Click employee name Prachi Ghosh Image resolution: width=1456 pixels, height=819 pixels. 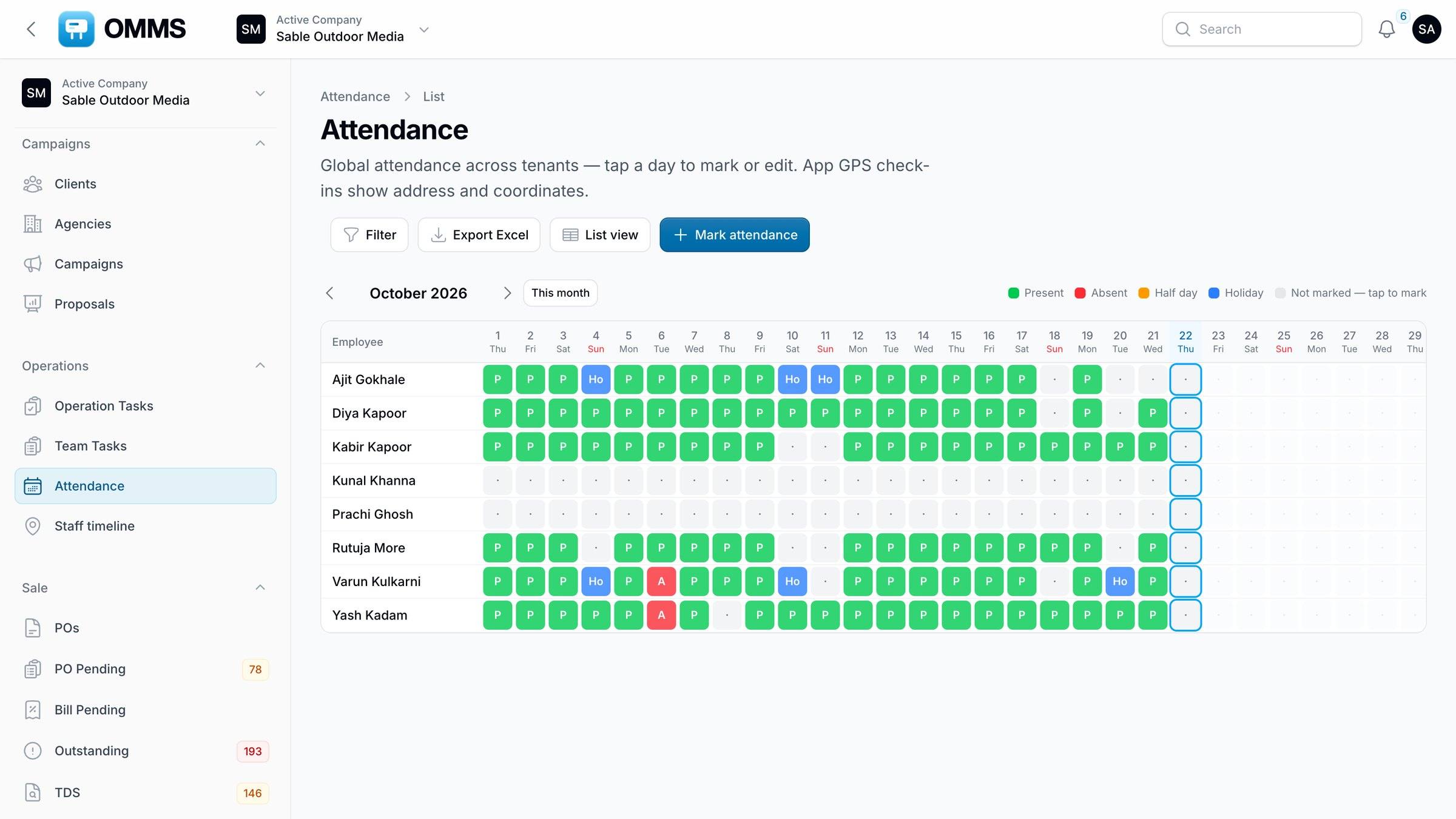coord(372,514)
